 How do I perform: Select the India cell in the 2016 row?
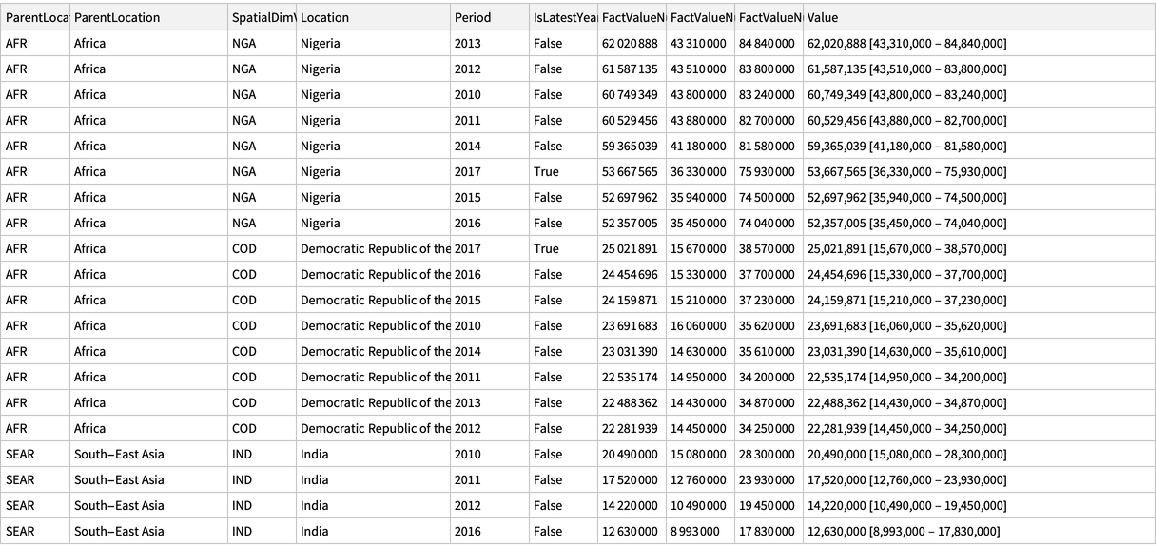[315, 531]
